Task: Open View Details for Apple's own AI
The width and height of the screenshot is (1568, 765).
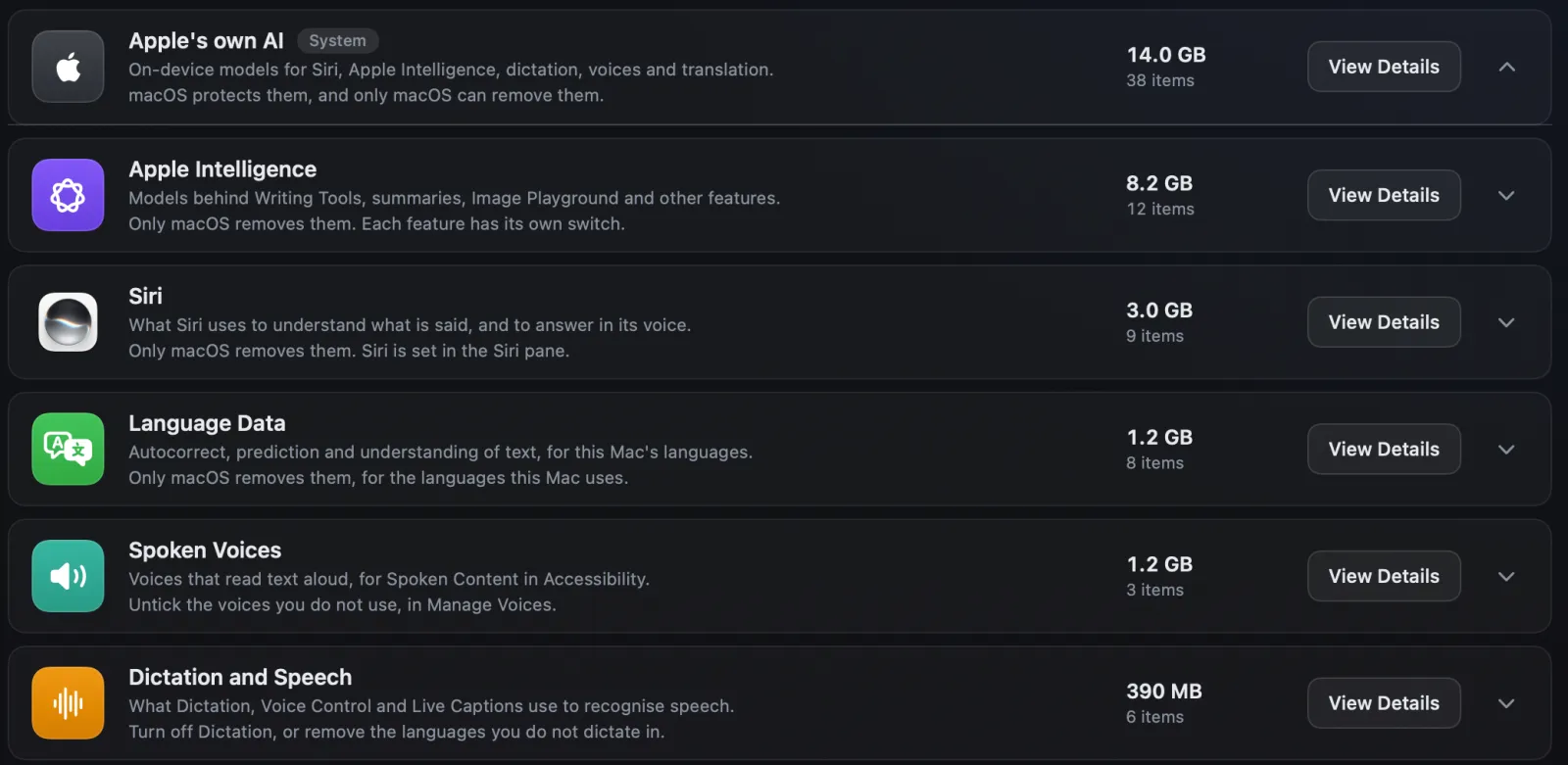Action: tap(1384, 67)
